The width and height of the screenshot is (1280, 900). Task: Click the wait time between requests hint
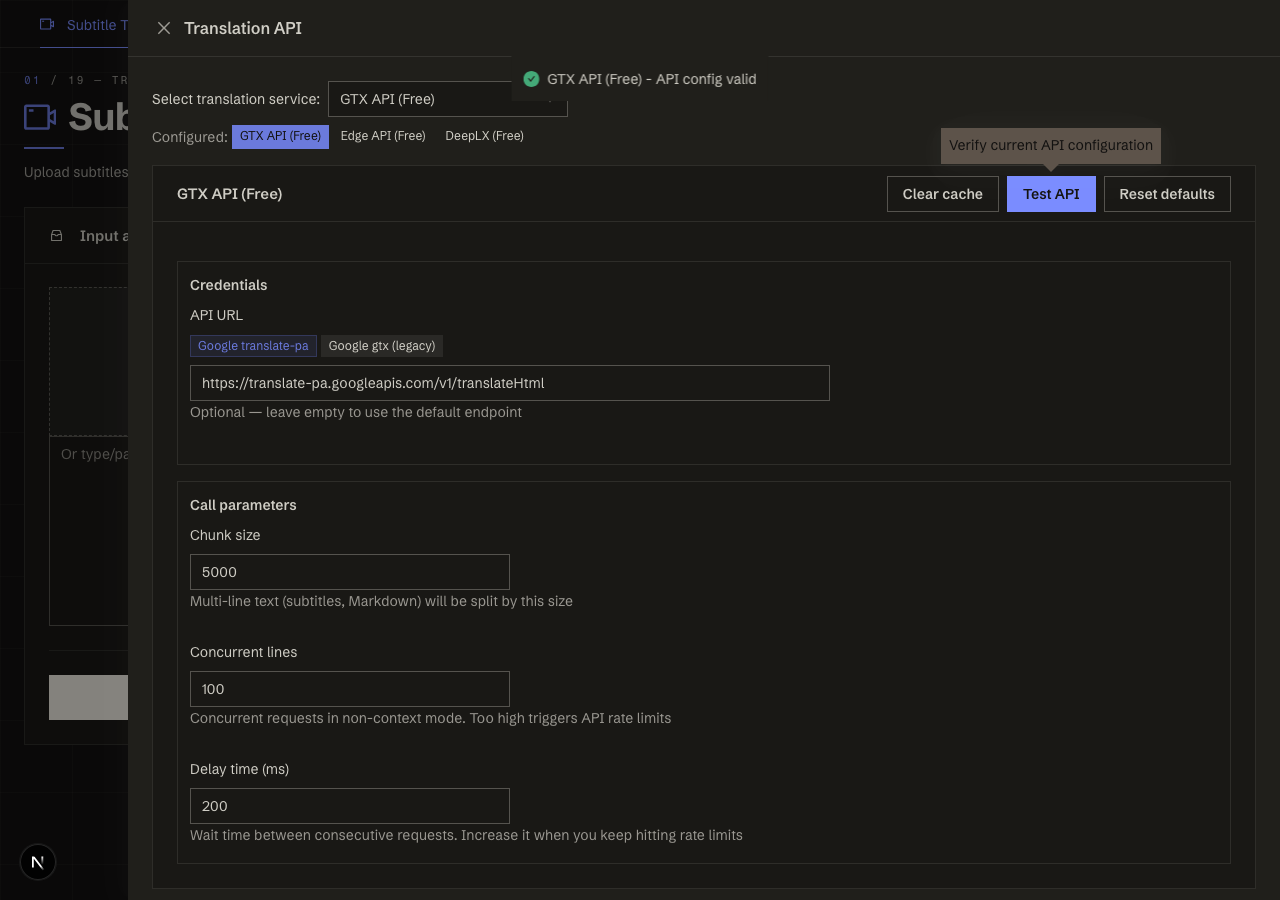point(466,835)
